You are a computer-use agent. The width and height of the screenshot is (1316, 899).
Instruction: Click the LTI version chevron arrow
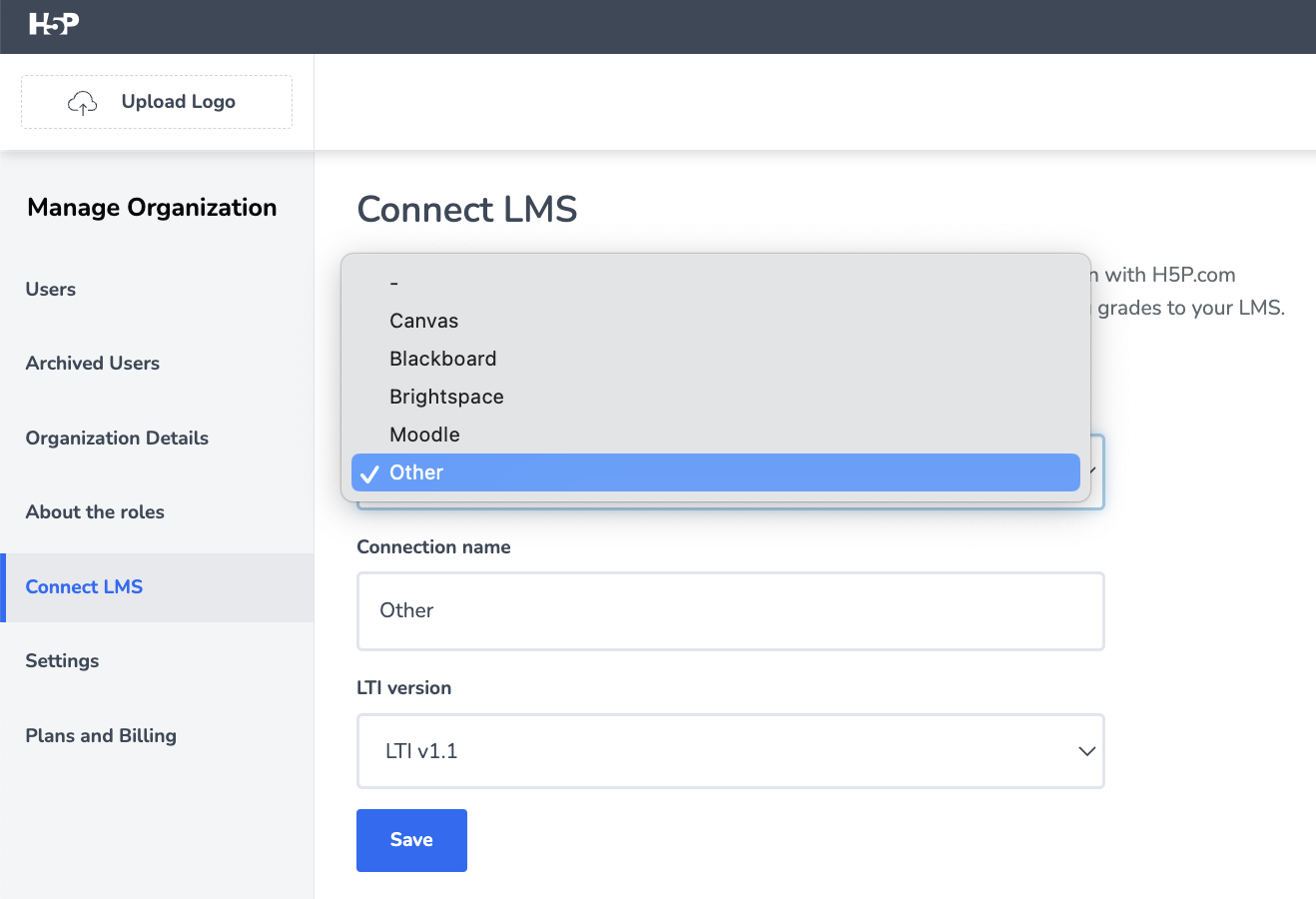pyautogui.click(x=1087, y=751)
